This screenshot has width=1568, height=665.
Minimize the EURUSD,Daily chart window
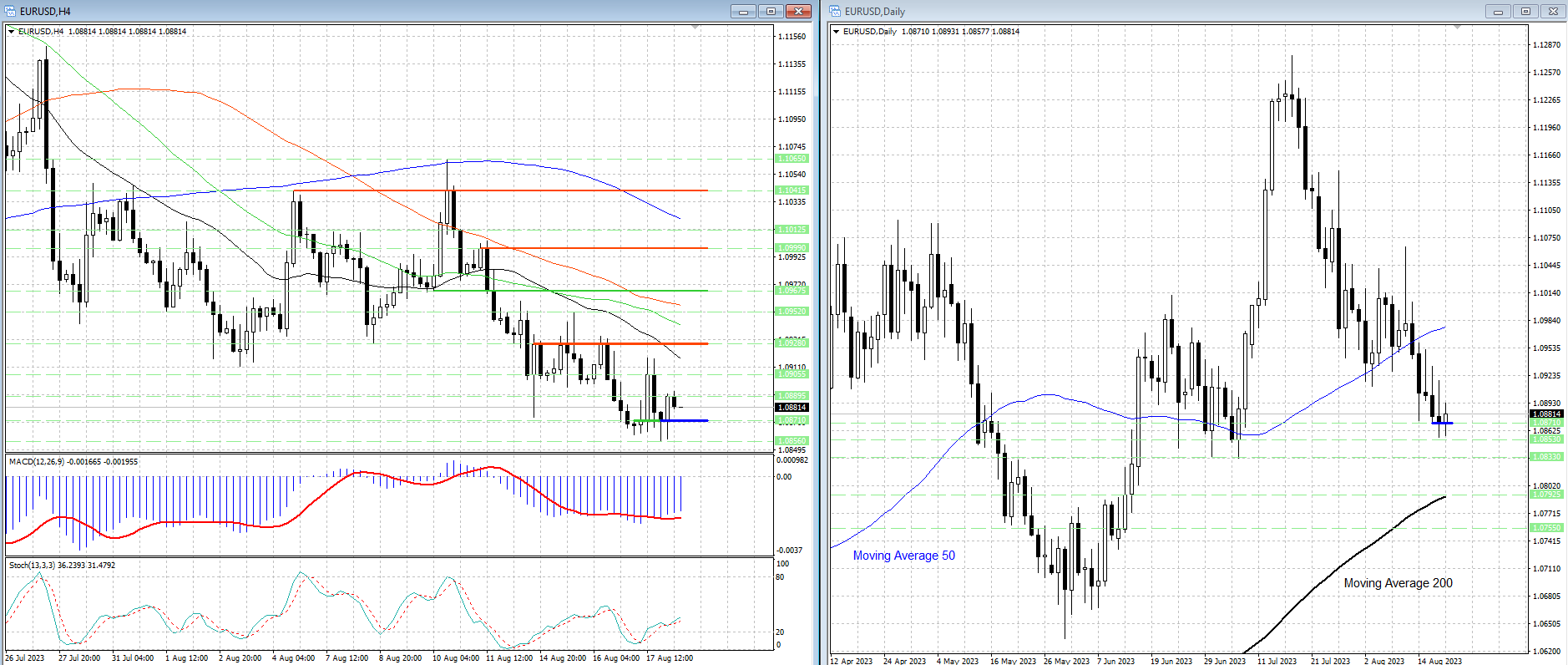point(1498,11)
